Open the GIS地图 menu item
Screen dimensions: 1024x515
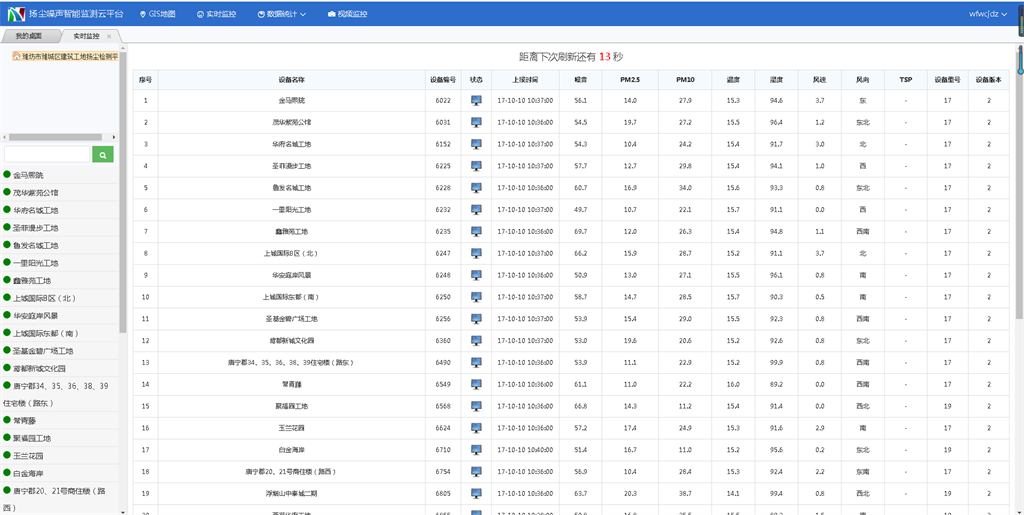(x=156, y=14)
